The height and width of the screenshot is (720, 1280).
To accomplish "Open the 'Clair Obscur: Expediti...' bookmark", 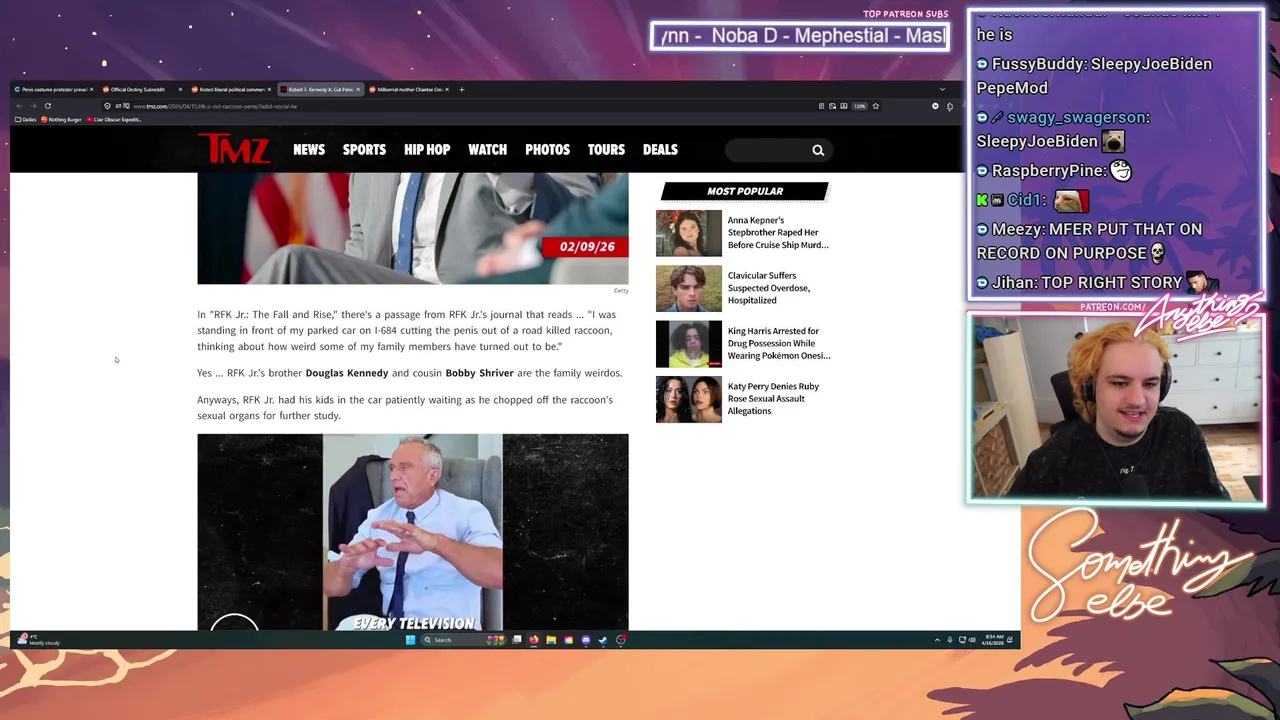I will (x=114, y=119).
